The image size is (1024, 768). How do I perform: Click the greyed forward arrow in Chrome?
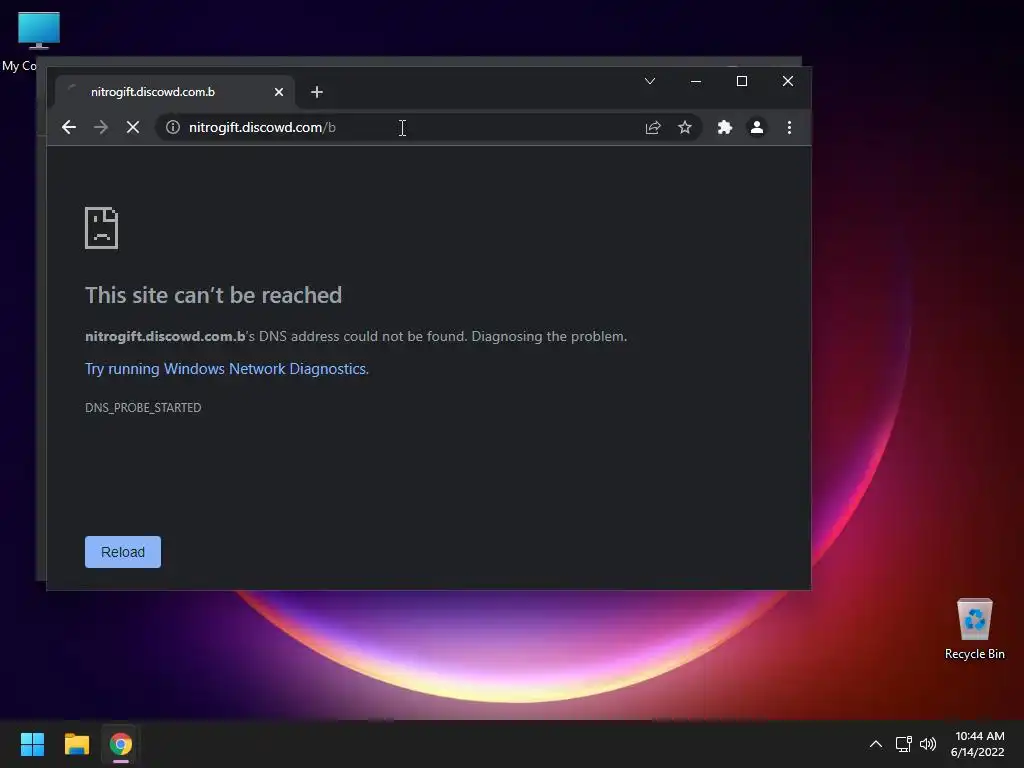[101, 127]
